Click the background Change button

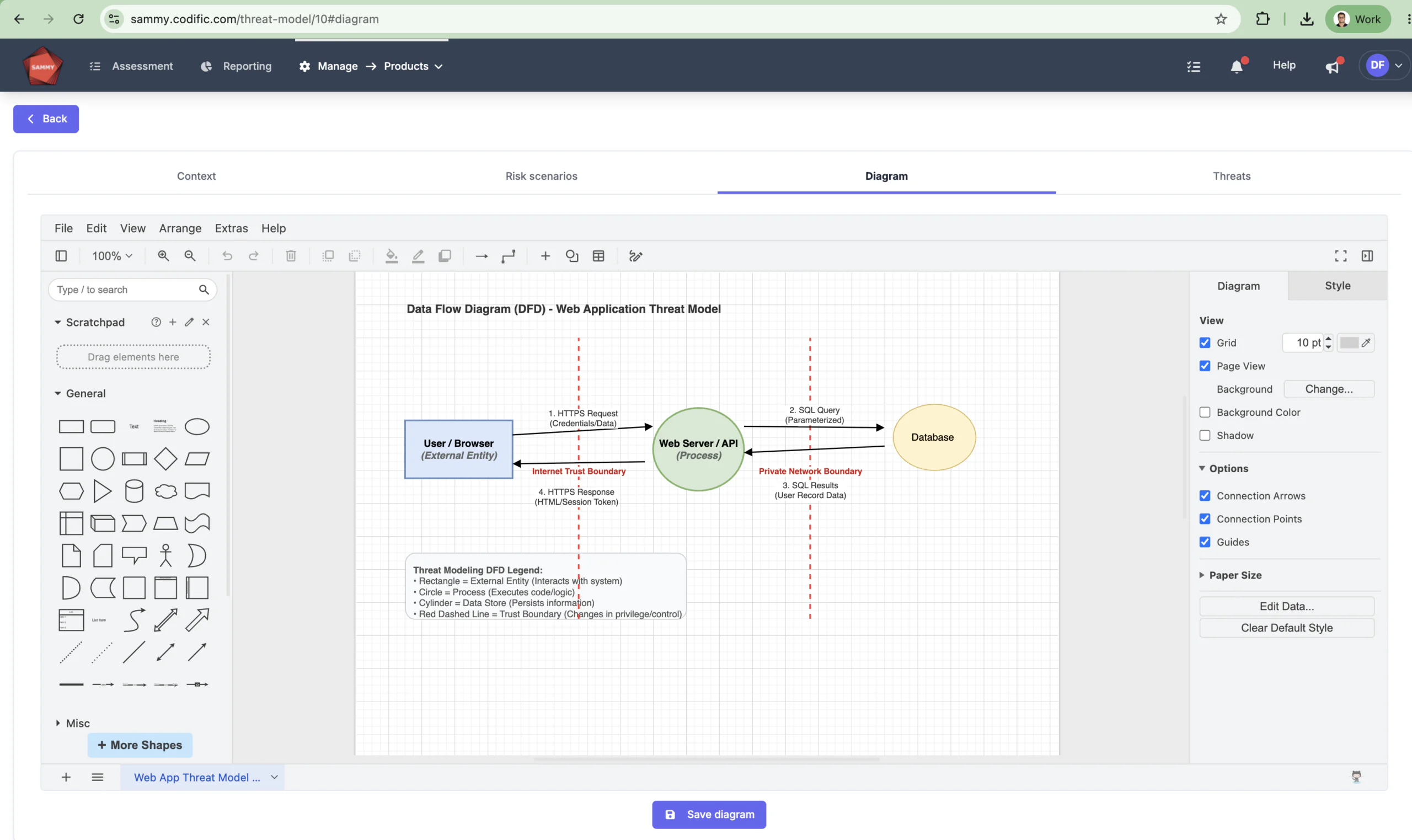[1328, 389]
